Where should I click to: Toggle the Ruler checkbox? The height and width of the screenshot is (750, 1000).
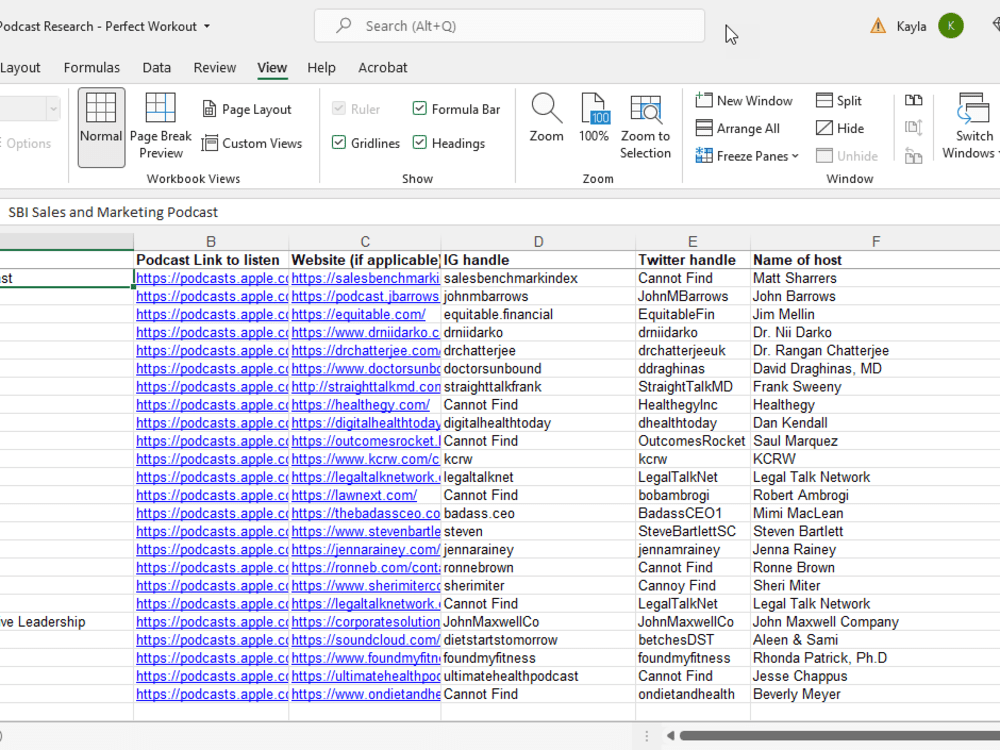pyautogui.click(x=339, y=108)
